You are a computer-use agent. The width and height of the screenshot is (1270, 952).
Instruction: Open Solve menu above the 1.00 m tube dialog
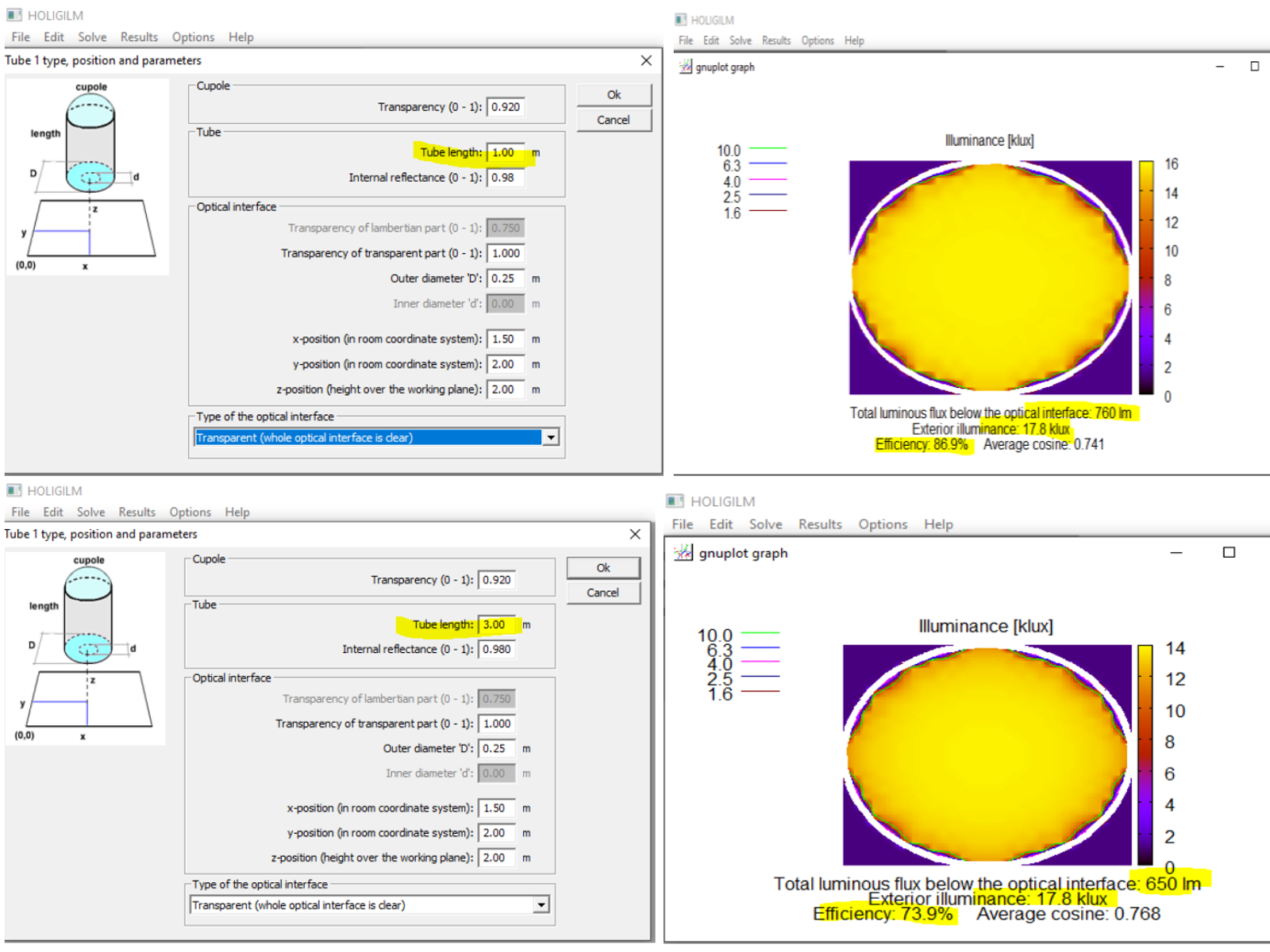pyautogui.click(x=92, y=37)
